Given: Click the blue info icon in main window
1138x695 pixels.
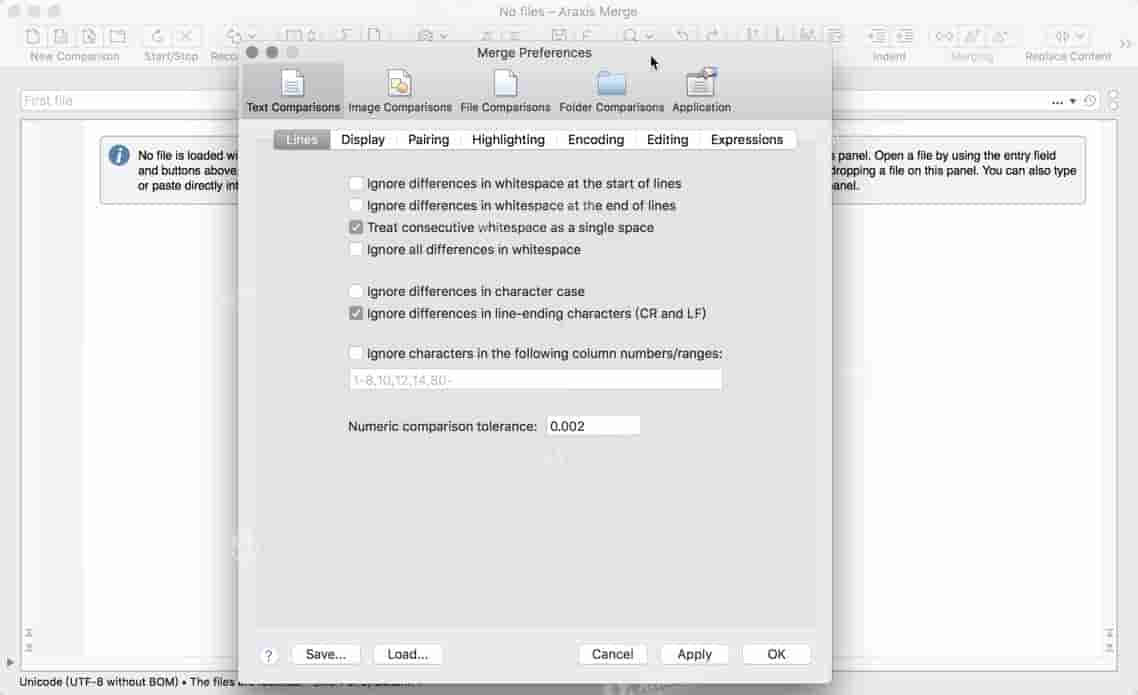Looking at the screenshot, I should 119,155.
